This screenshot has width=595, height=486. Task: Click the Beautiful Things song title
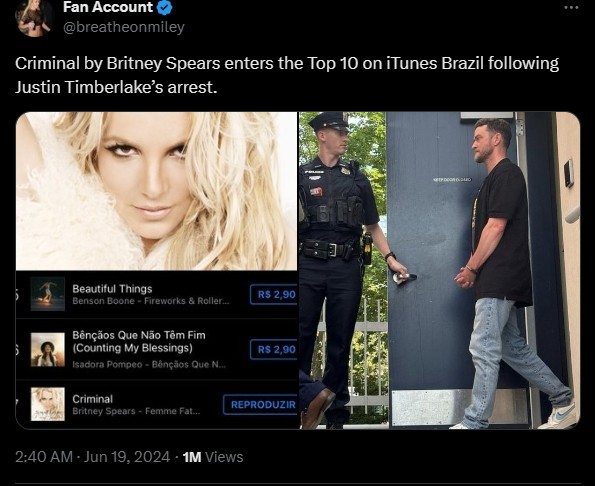pos(112,289)
